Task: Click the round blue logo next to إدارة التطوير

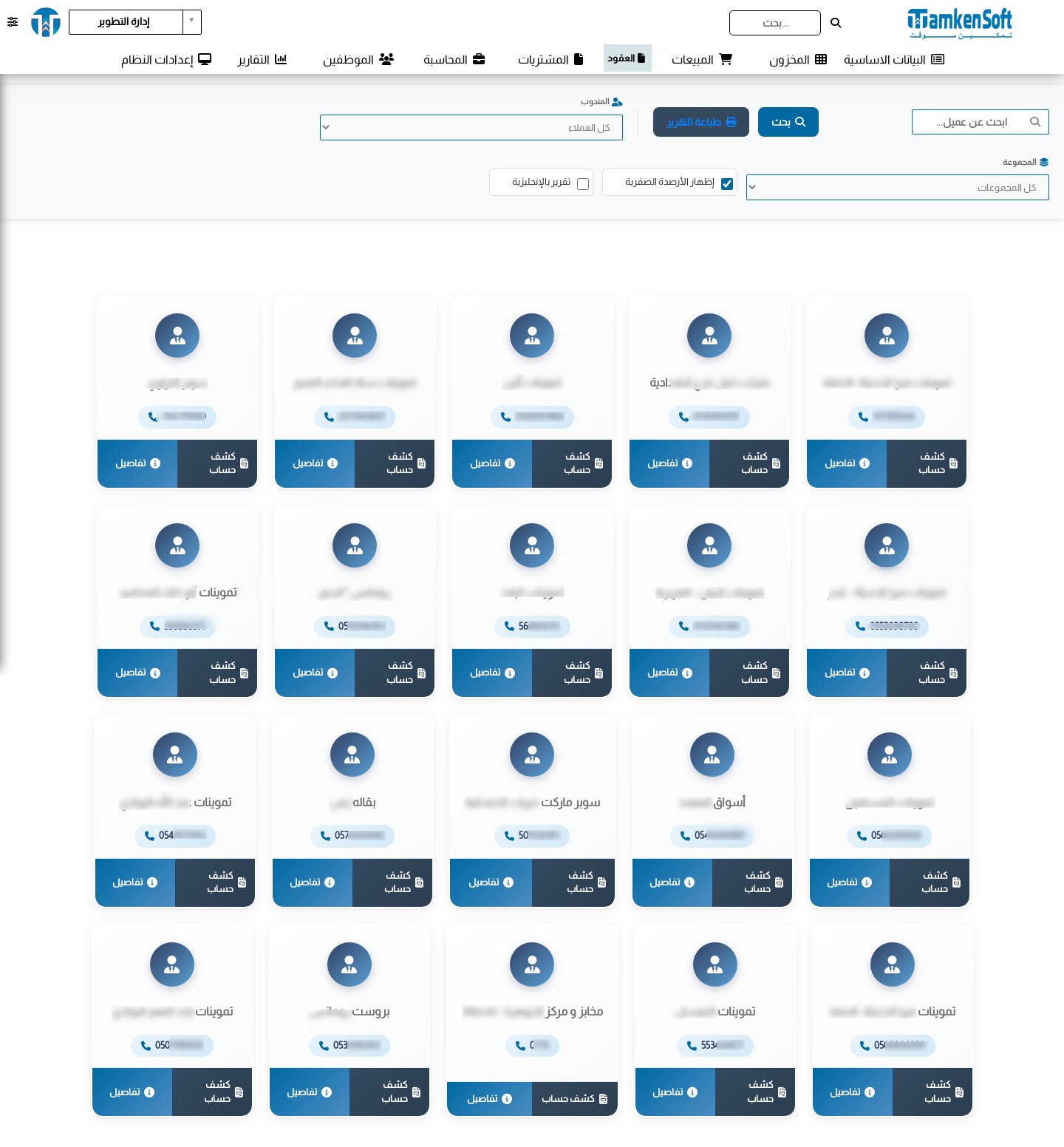Action: click(46, 22)
